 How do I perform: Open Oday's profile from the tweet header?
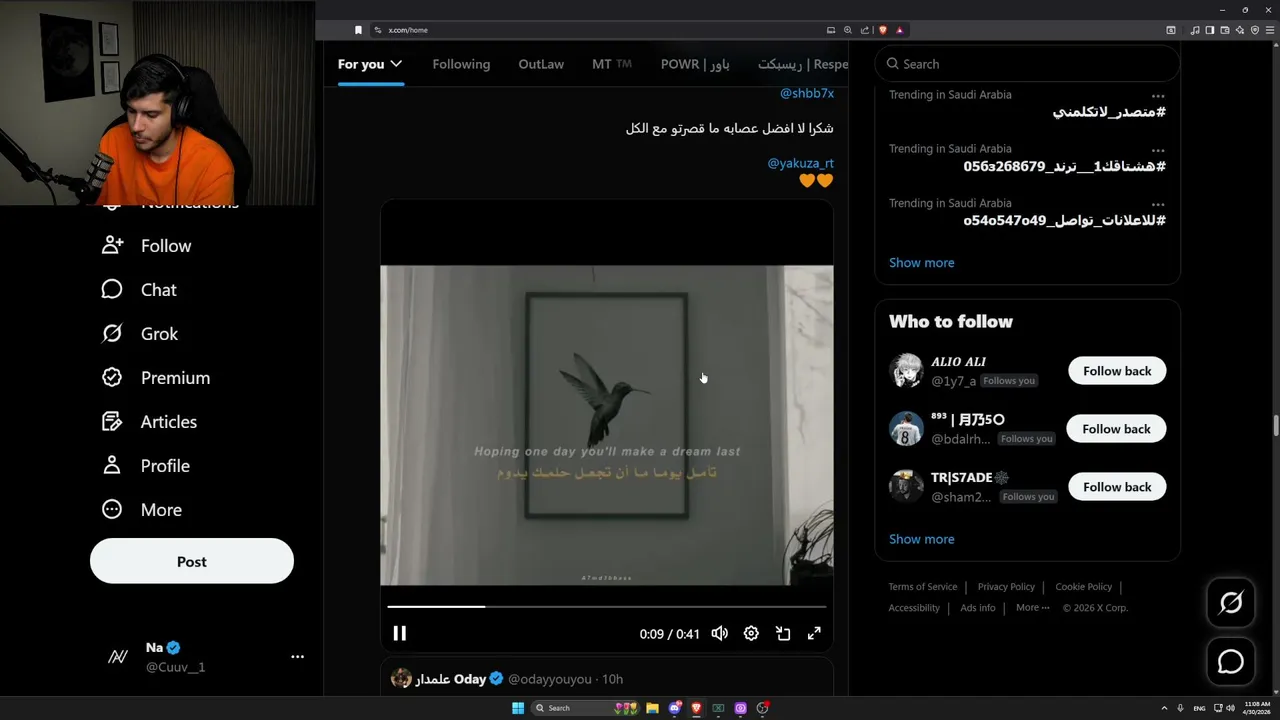(450, 679)
